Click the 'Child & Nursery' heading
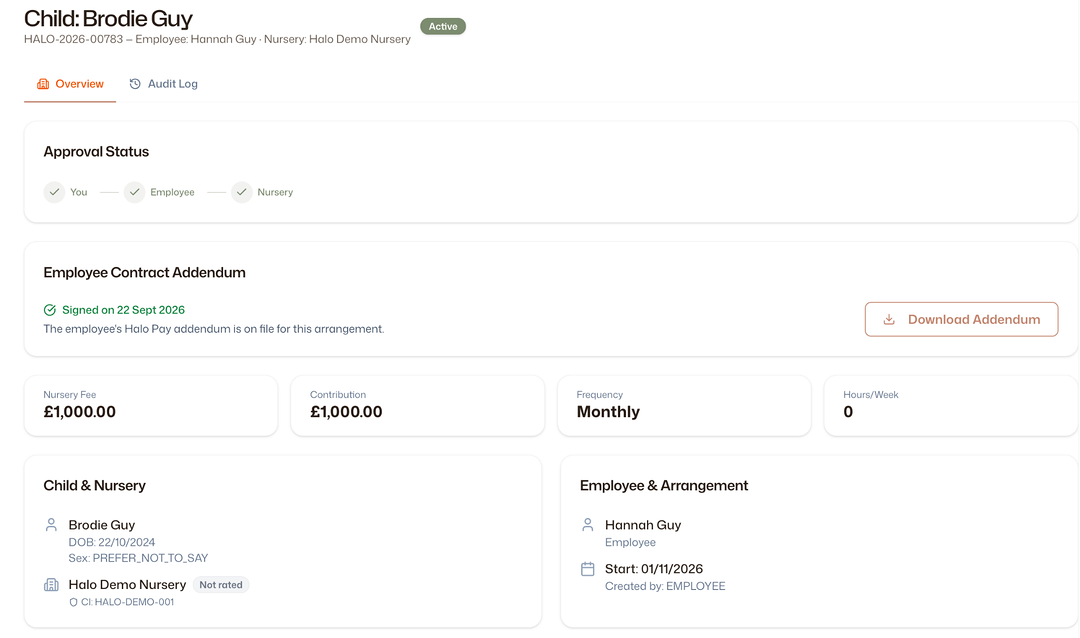 pos(94,486)
